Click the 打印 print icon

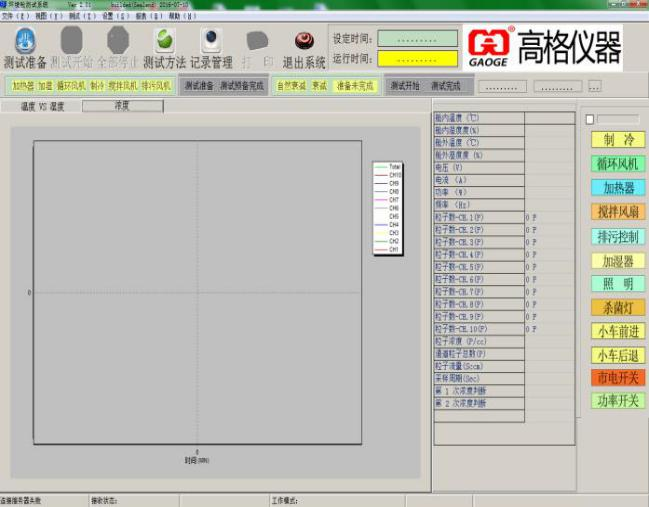[x=257, y=41]
